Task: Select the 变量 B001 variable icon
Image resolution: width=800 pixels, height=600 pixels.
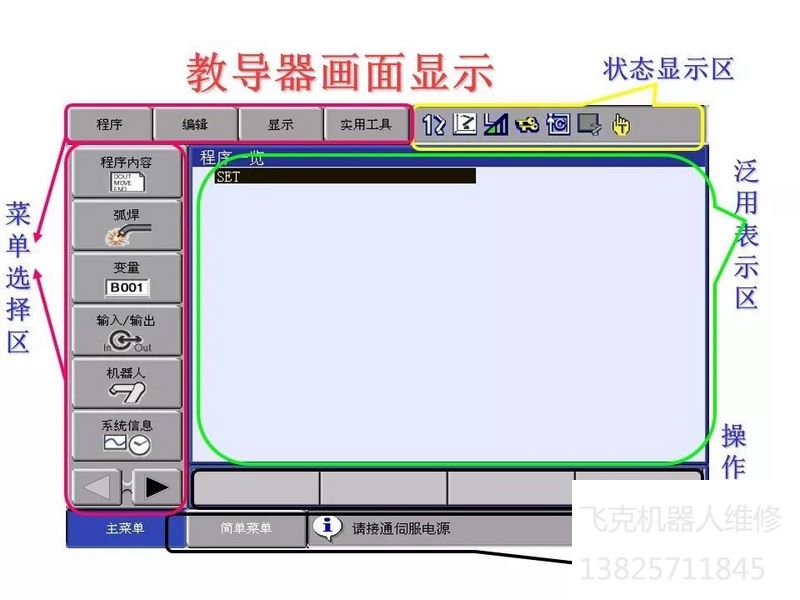Action: [125, 278]
